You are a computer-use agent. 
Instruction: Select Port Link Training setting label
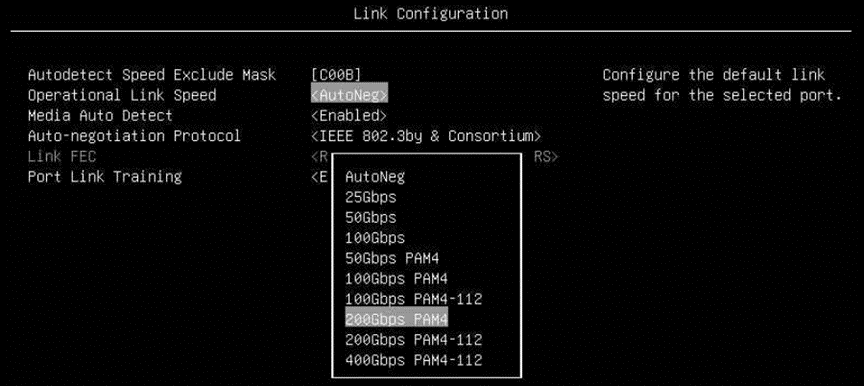tap(105, 177)
